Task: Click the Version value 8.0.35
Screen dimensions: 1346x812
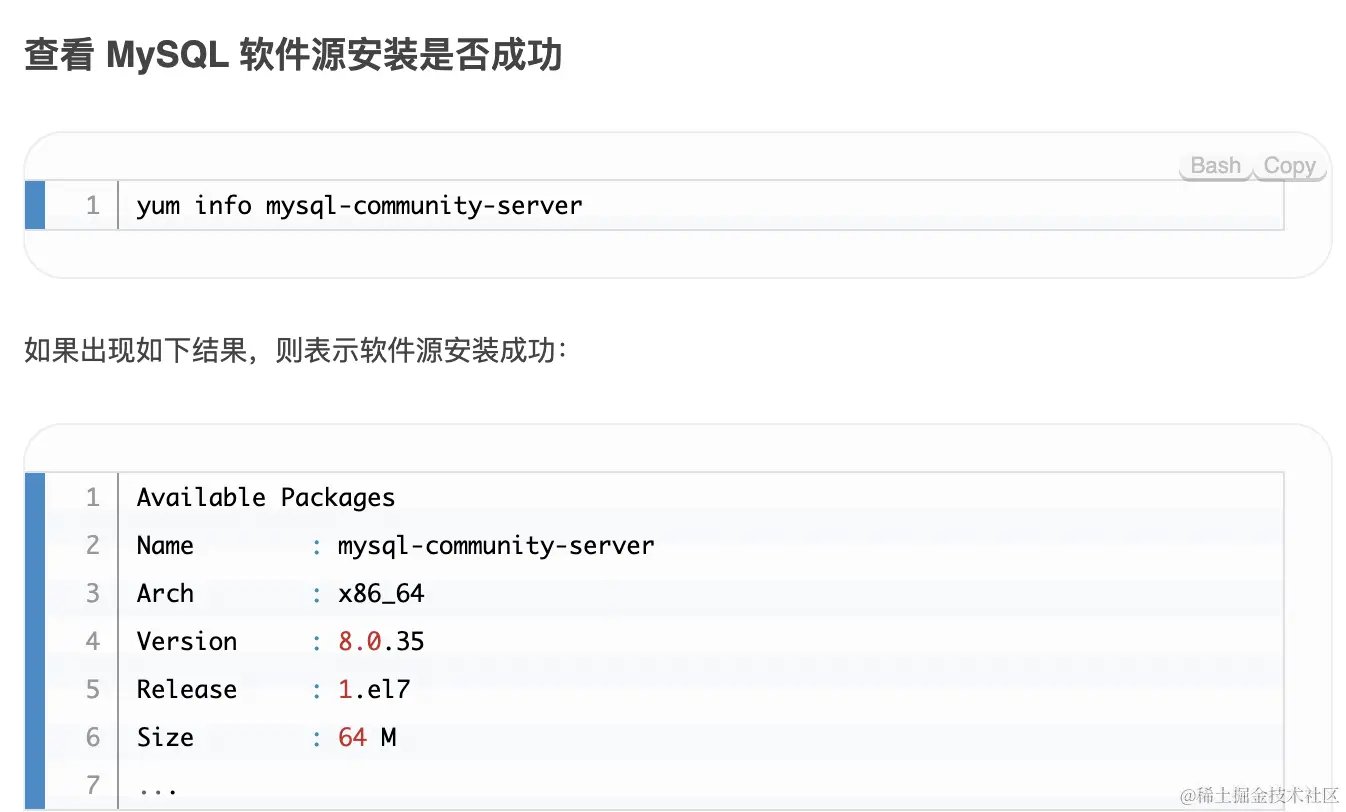Action: 381,642
